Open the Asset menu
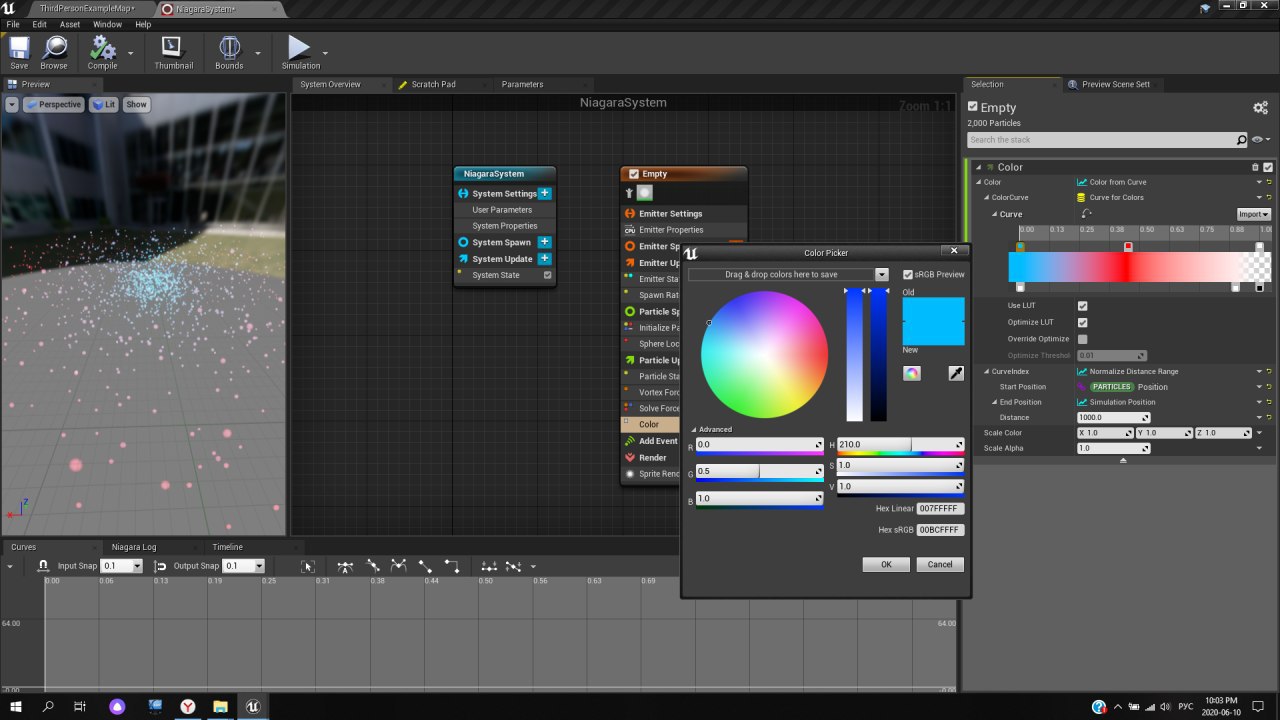Image resolution: width=1280 pixels, height=720 pixels. 70,24
